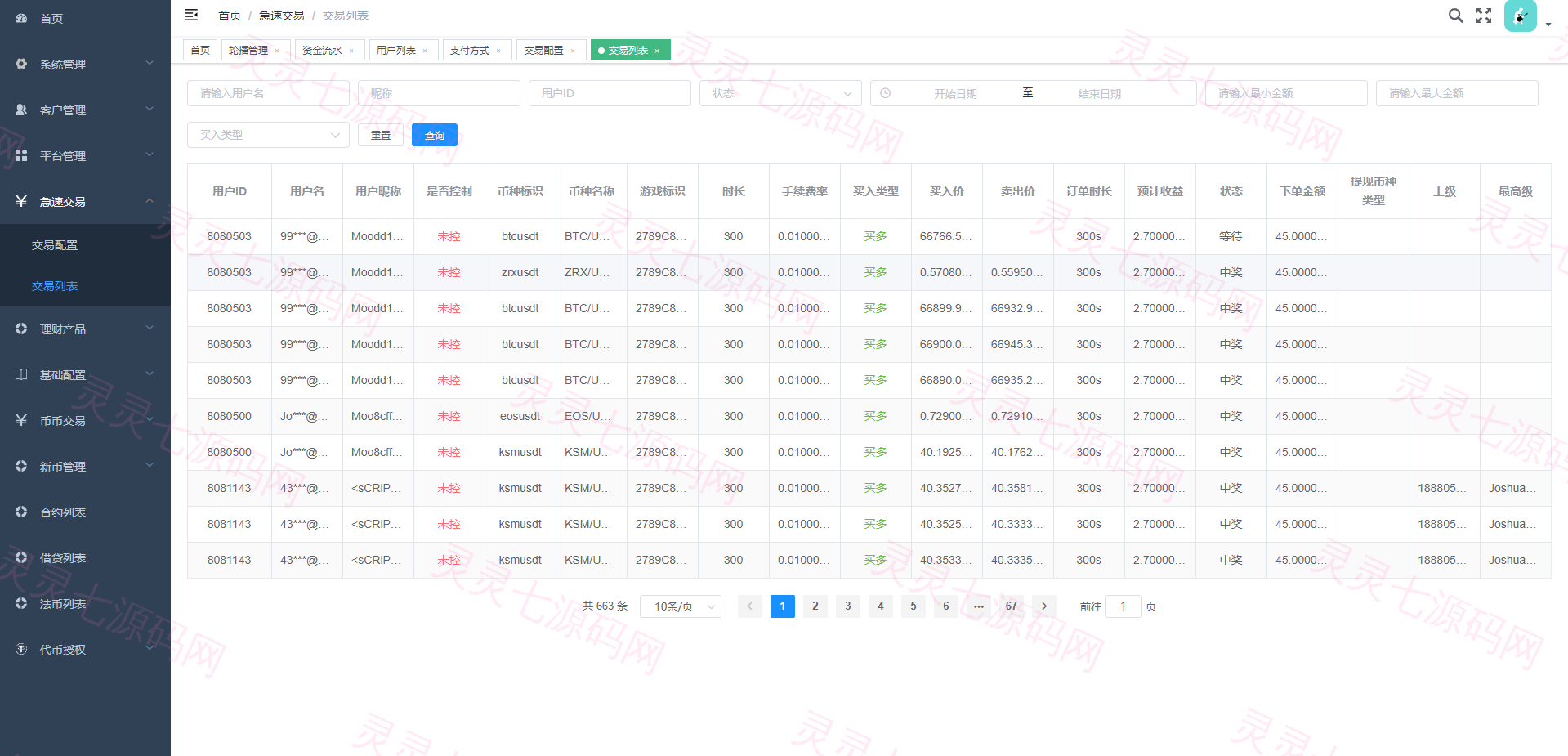The width and height of the screenshot is (1568, 756).
Task: Close the 用户列表 tab
Action: [425, 51]
